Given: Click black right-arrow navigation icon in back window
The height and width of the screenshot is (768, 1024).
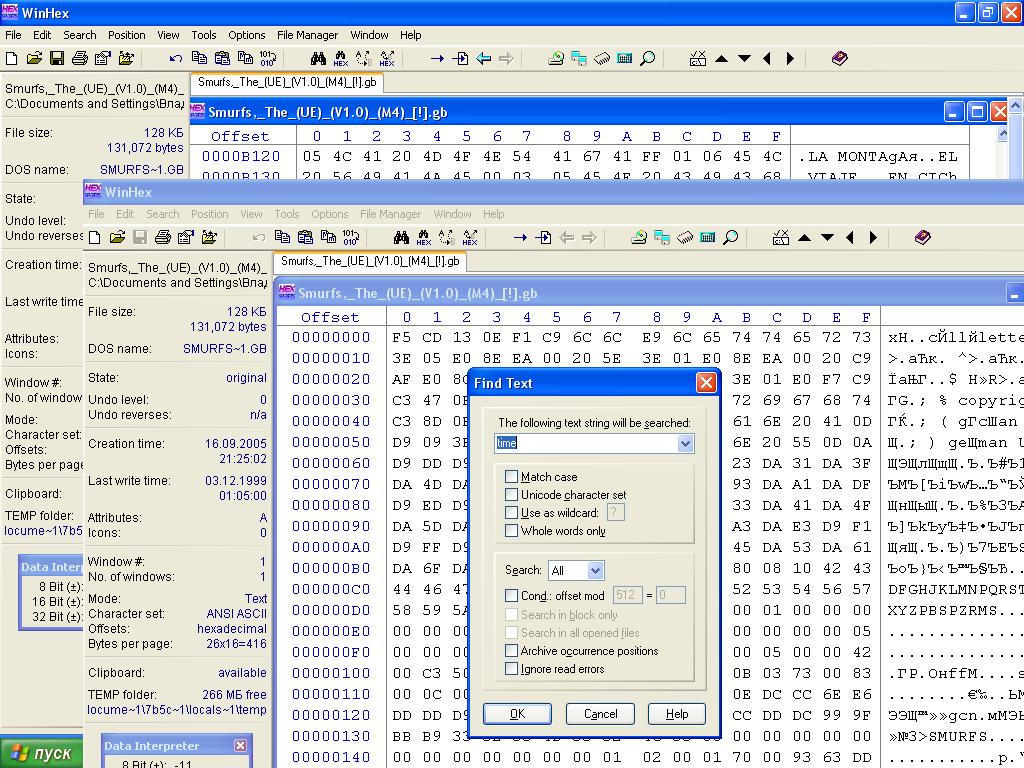Looking at the screenshot, I should point(790,59).
